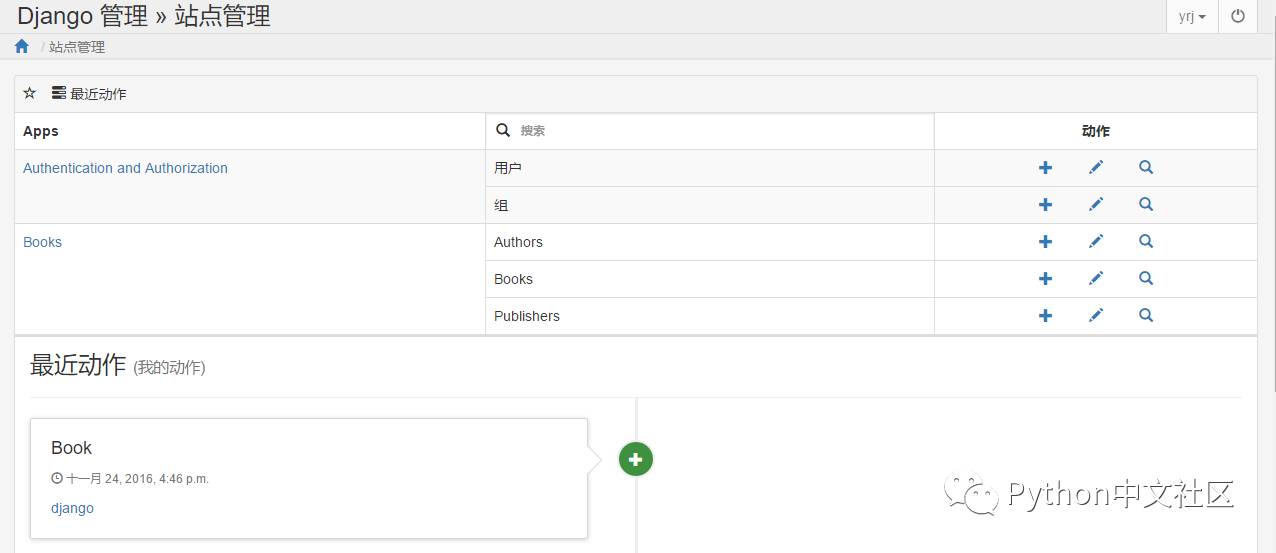The height and width of the screenshot is (553, 1276).
Task: Click the django recent action link
Action: [x=72, y=508]
